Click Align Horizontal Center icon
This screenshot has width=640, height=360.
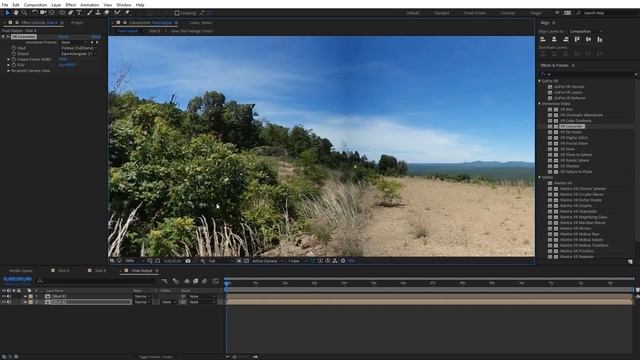tap(554, 40)
